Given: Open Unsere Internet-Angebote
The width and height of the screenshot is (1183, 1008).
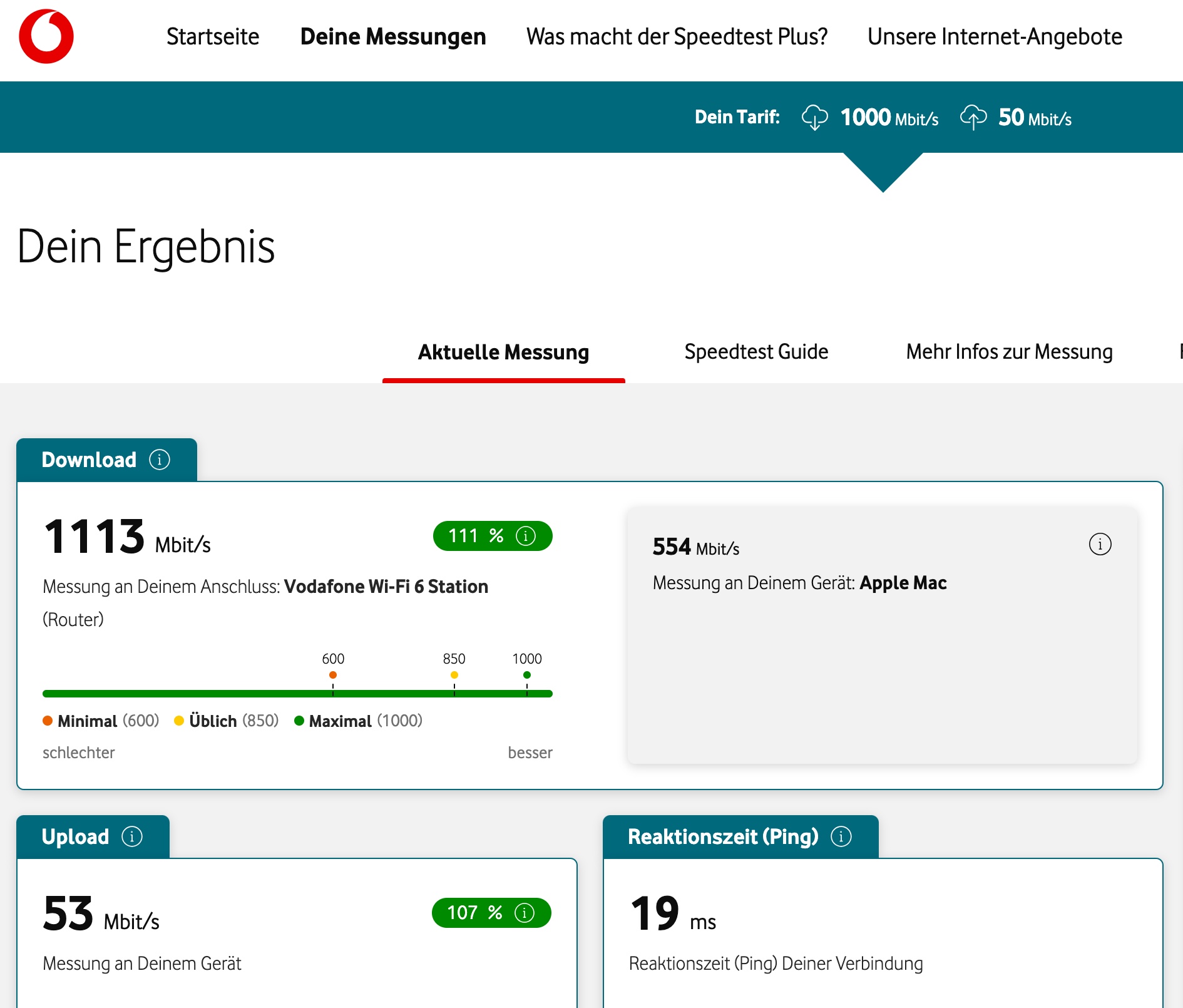Looking at the screenshot, I should coord(995,37).
